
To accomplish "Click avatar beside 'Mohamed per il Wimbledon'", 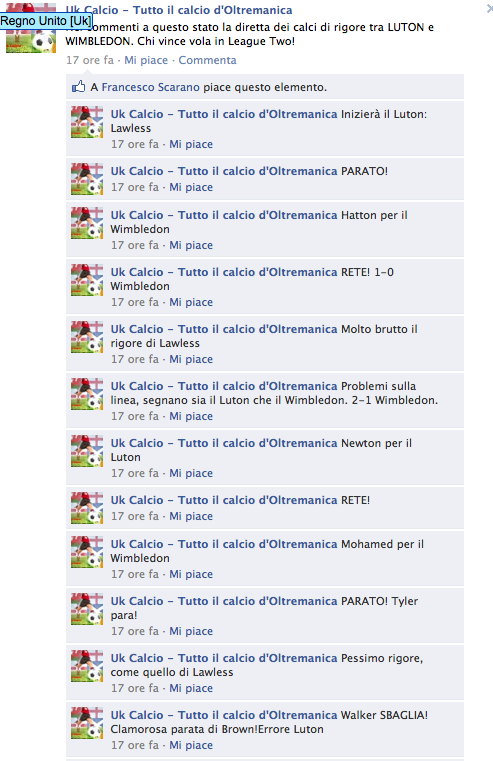I will pyautogui.click(x=87, y=552).
